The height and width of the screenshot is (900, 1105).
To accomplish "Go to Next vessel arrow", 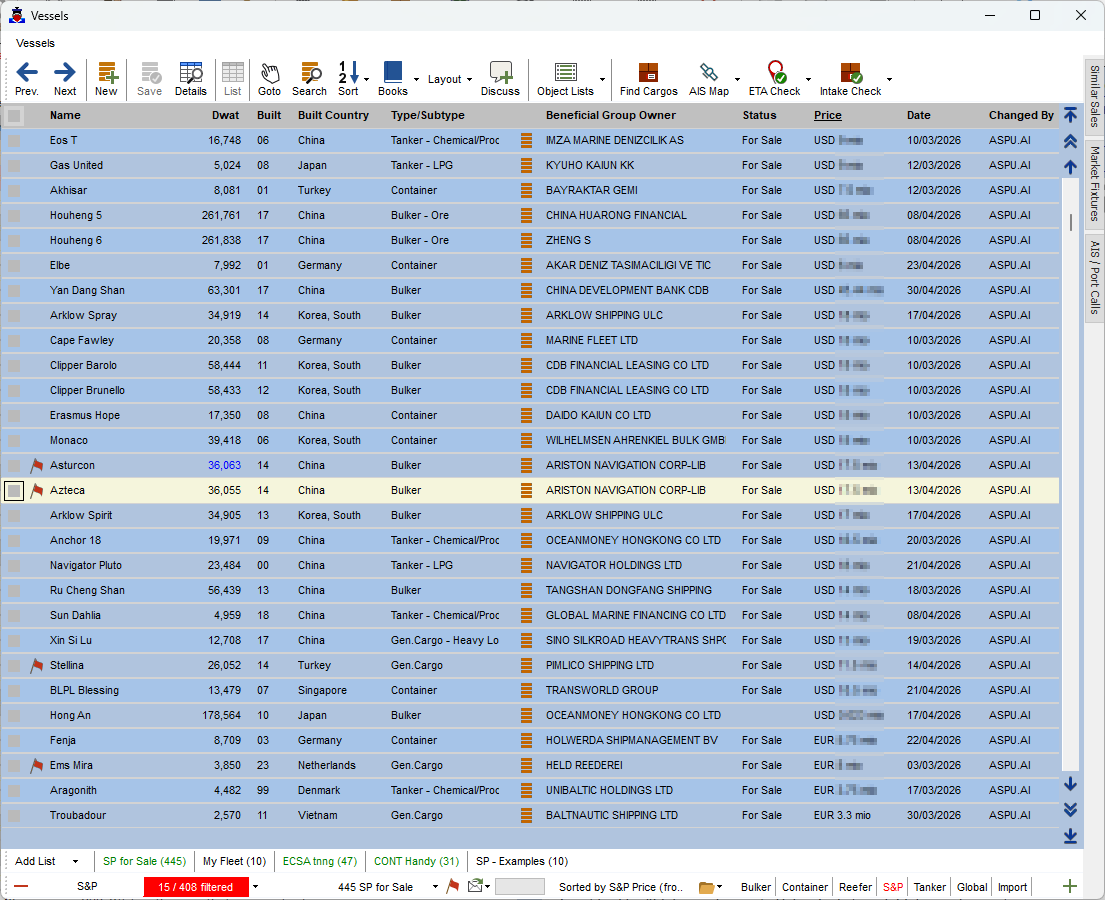I will (x=65, y=78).
